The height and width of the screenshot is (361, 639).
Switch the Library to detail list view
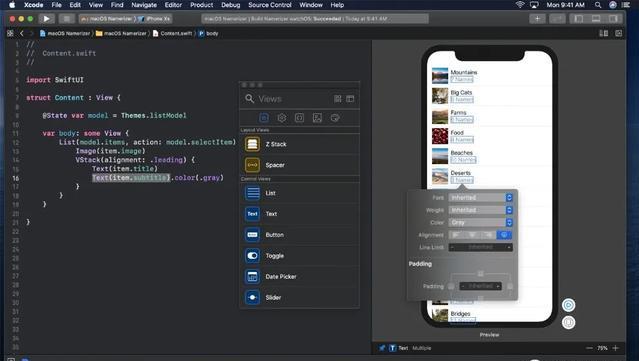click(x=350, y=99)
